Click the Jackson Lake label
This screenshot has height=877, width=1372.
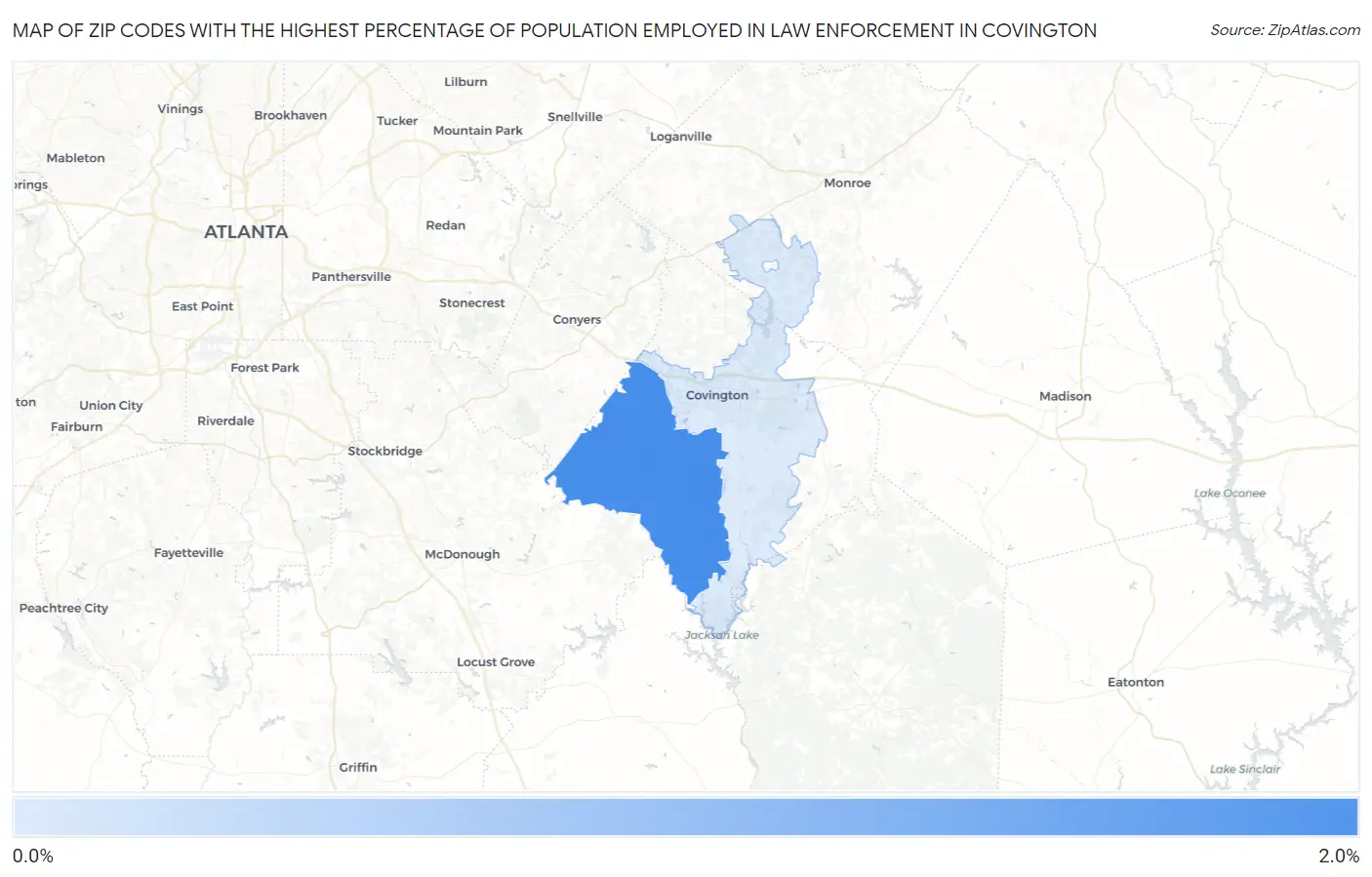[x=721, y=635]
